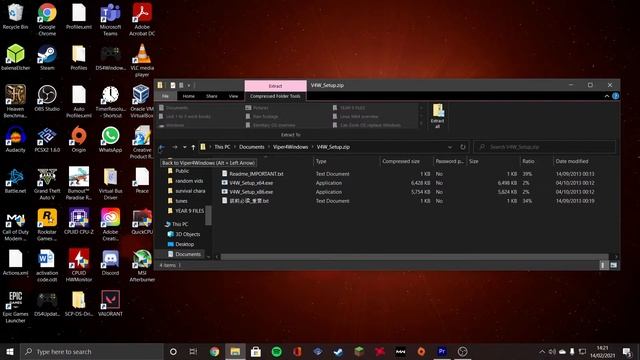Image resolution: width=640 pixels, height=360 pixels.
Task: Open the Windows Start menu
Action: [x=10, y=351]
